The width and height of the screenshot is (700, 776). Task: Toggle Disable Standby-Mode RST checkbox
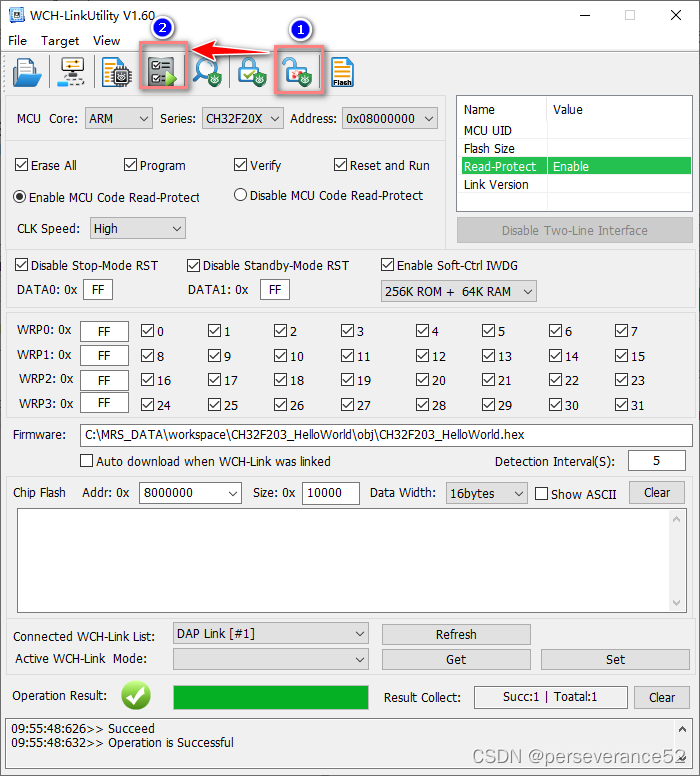pos(193,265)
